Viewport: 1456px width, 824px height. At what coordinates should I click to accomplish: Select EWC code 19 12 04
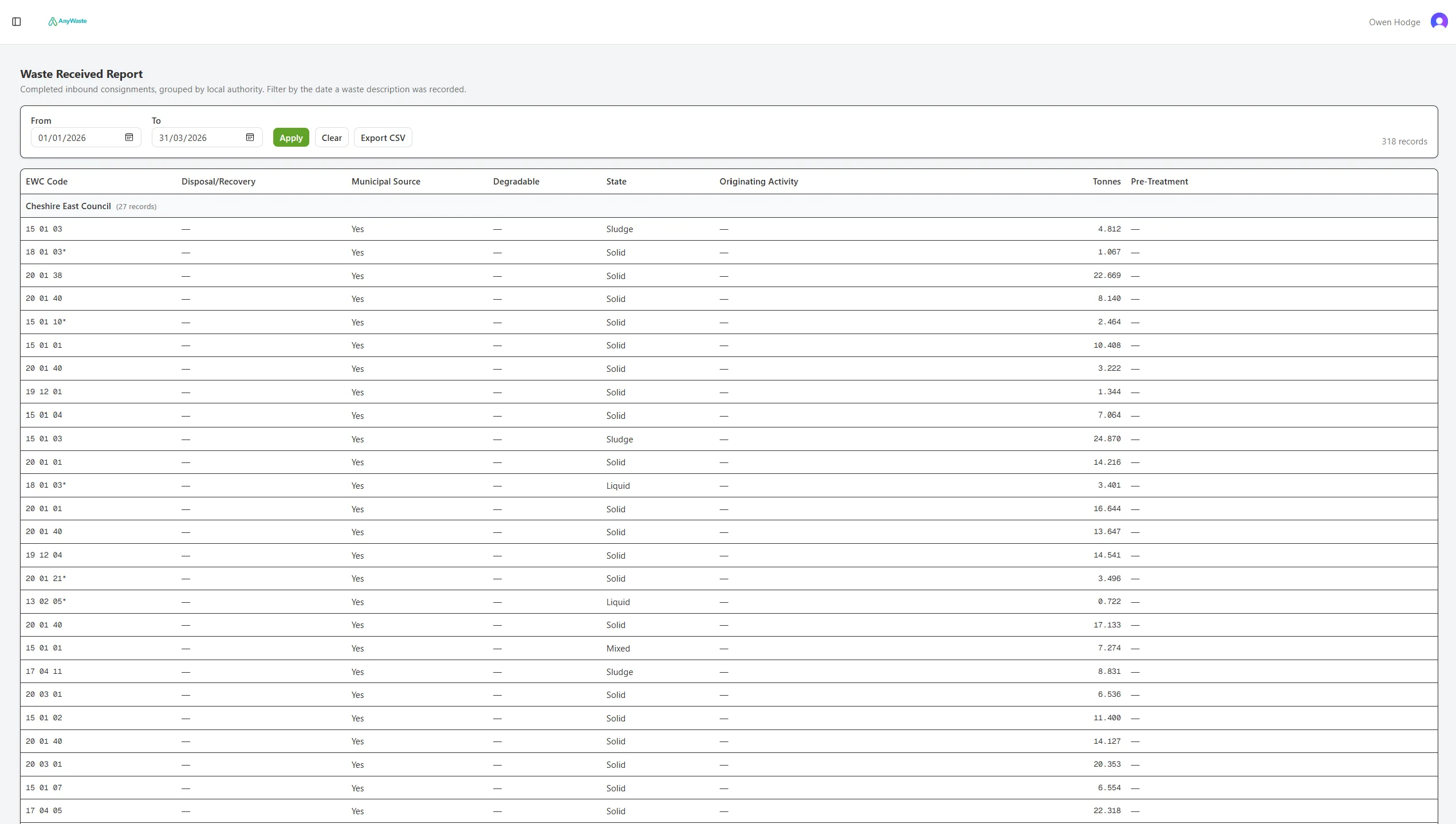pos(44,555)
